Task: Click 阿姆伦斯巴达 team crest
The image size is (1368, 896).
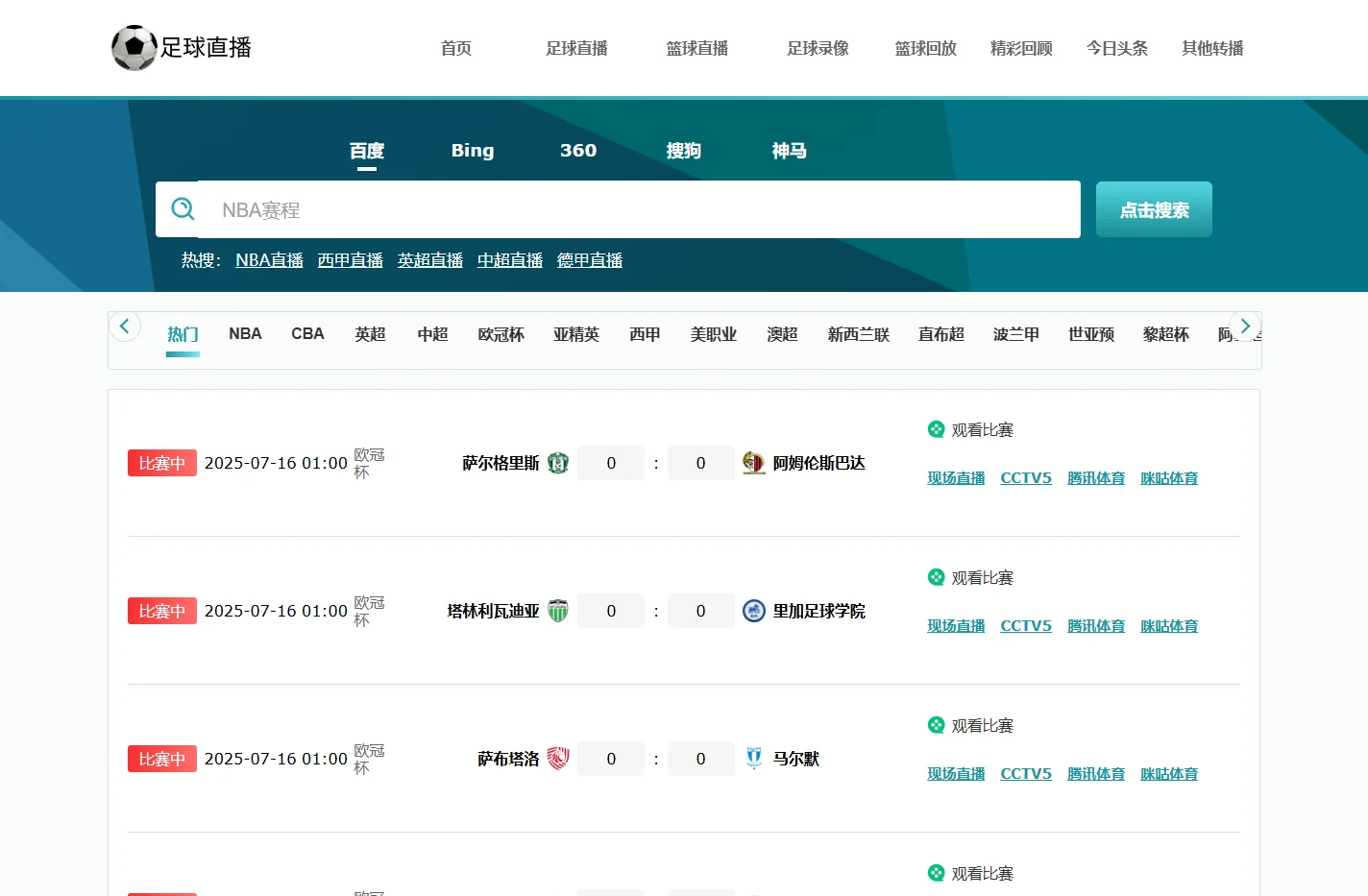Action: pos(754,463)
